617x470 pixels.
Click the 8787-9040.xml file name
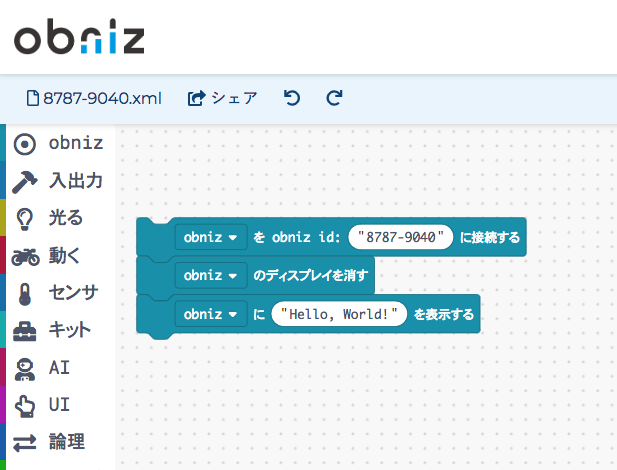tap(93, 98)
